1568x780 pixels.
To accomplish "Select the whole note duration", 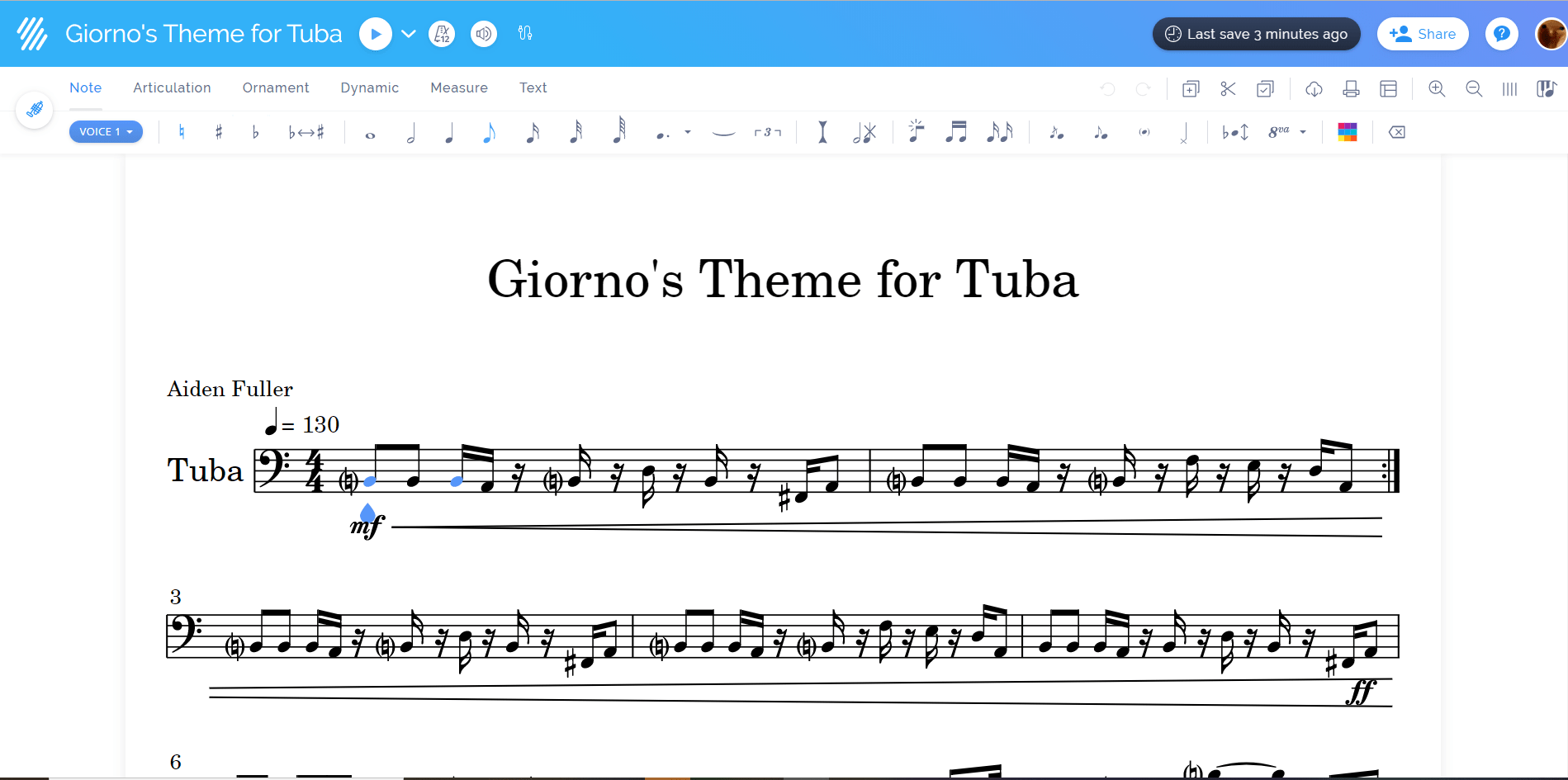I will 370,135.
